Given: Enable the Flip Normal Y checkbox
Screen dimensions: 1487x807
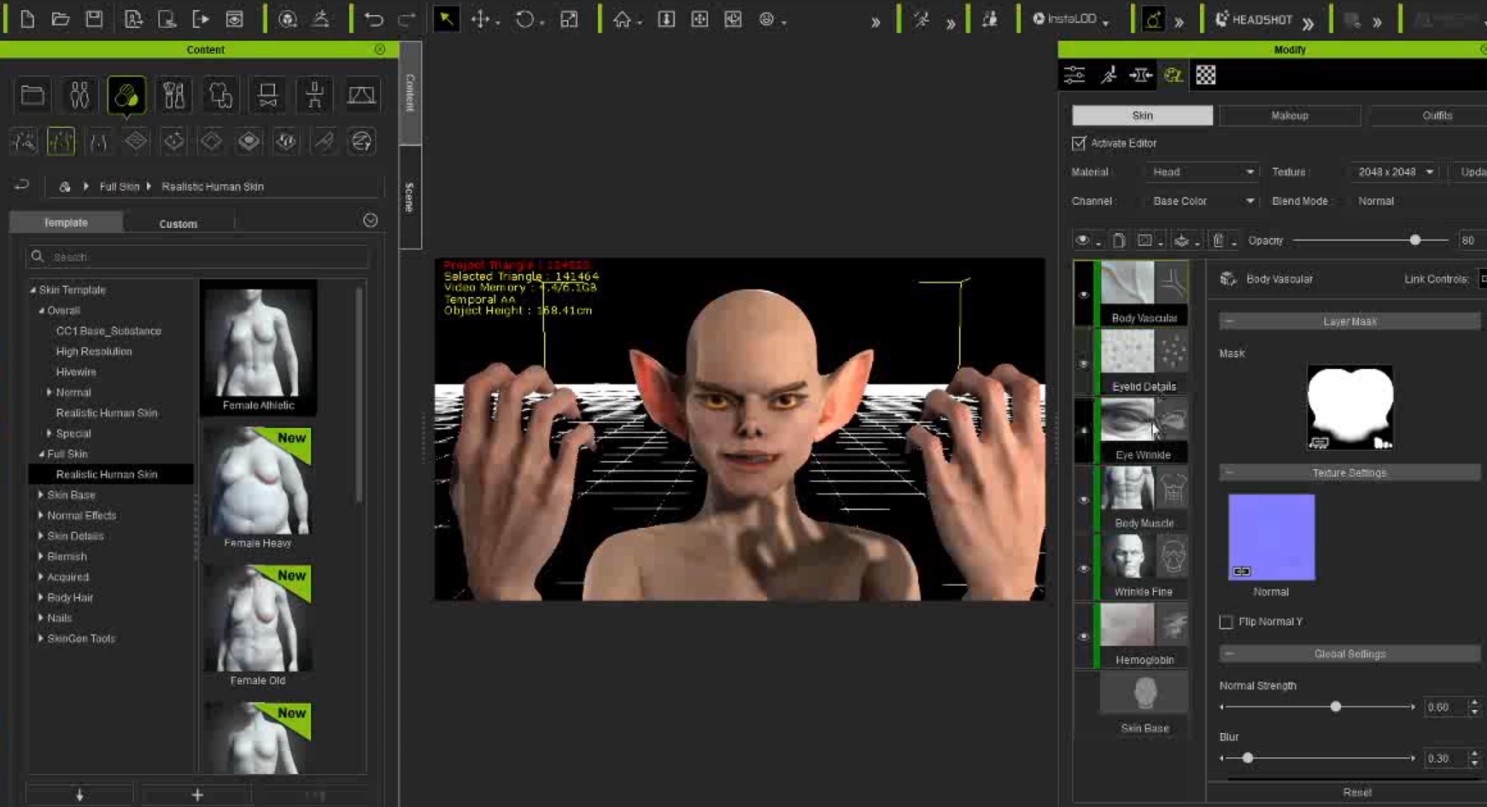Looking at the screenshot, I should (x=1226, y=622).
